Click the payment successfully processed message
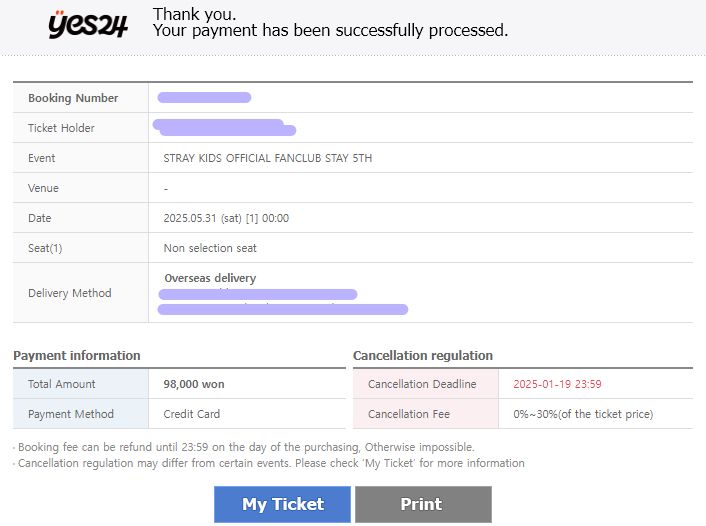This screenshot has height=526, width=706. pos(330,31)
